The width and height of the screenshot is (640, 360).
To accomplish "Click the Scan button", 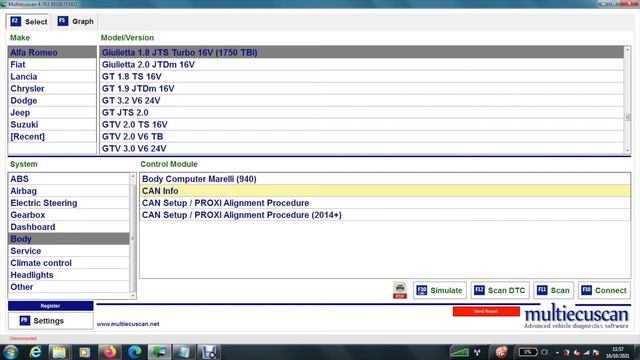I will point(553,290).
